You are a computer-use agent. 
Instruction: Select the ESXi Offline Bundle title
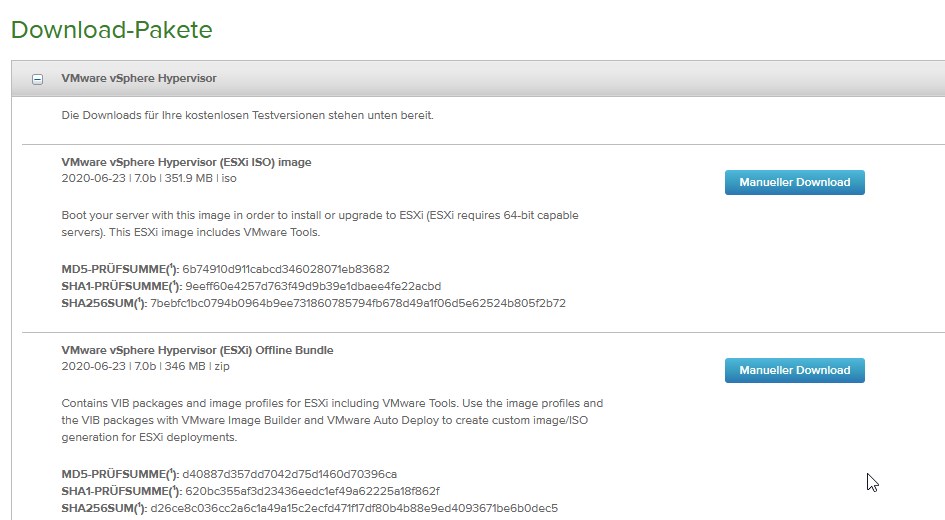click(197, 351)
